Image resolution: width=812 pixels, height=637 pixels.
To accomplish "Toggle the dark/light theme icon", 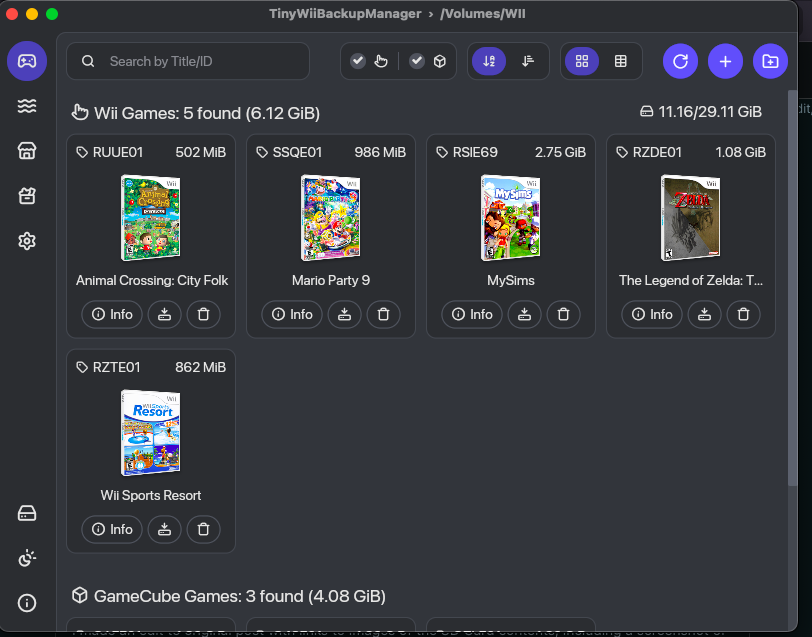I will click(x=27, y=558).
